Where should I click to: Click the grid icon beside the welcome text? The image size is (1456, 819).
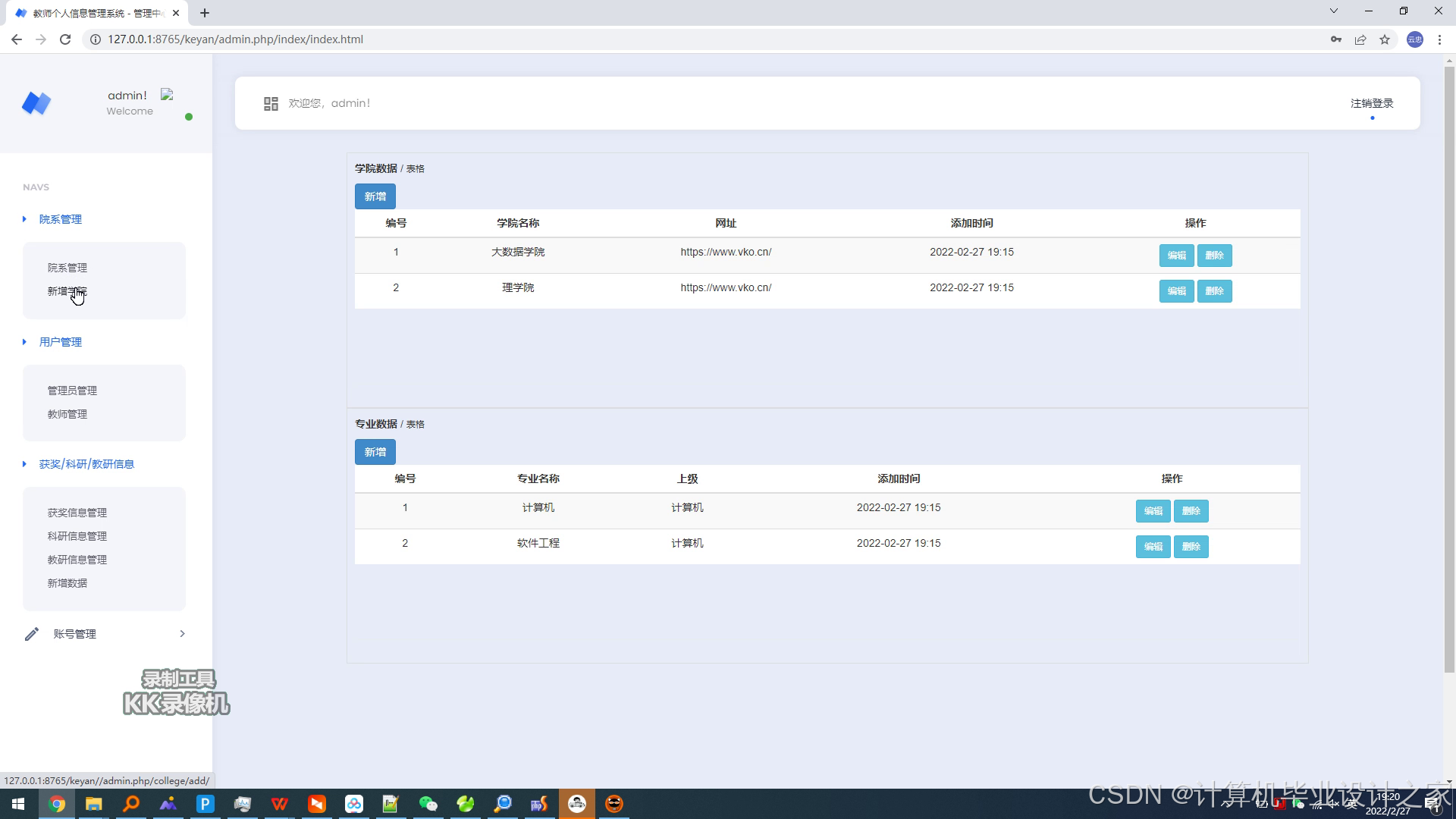[x=271, y=104]
